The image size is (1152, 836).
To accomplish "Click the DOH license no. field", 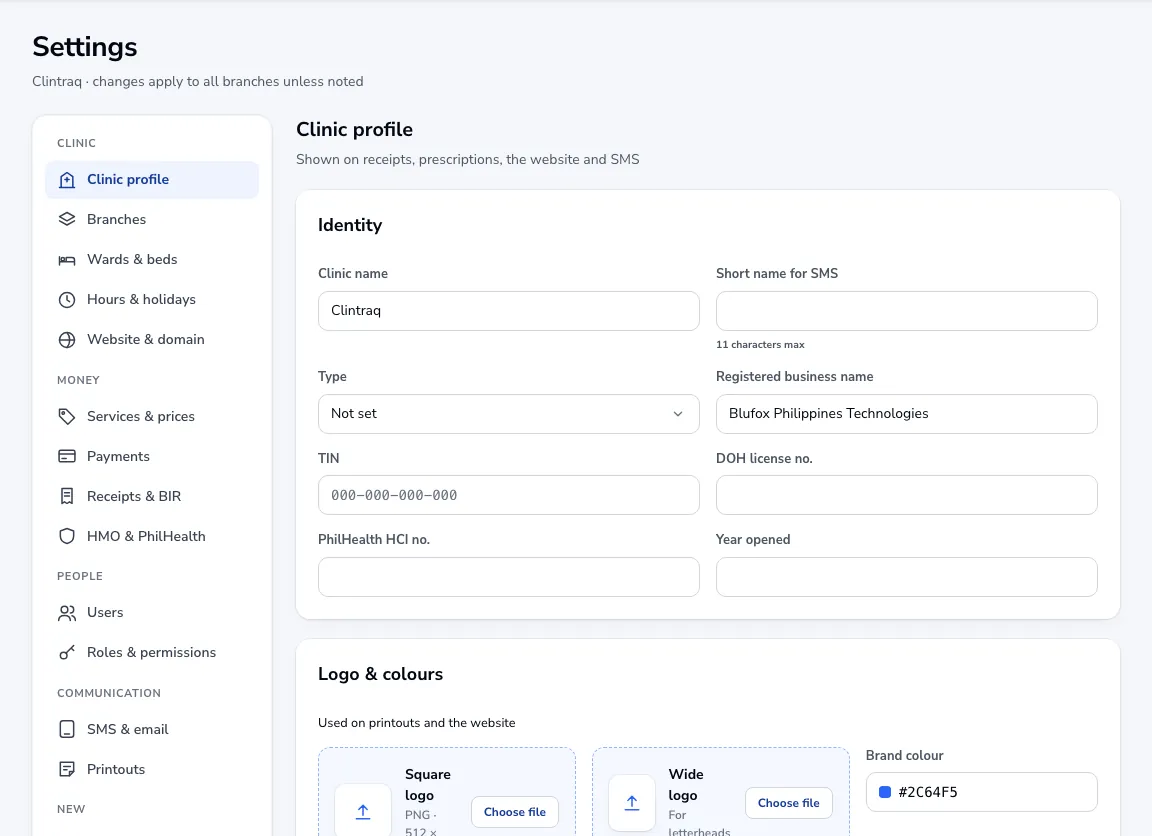I will (907, 495).
